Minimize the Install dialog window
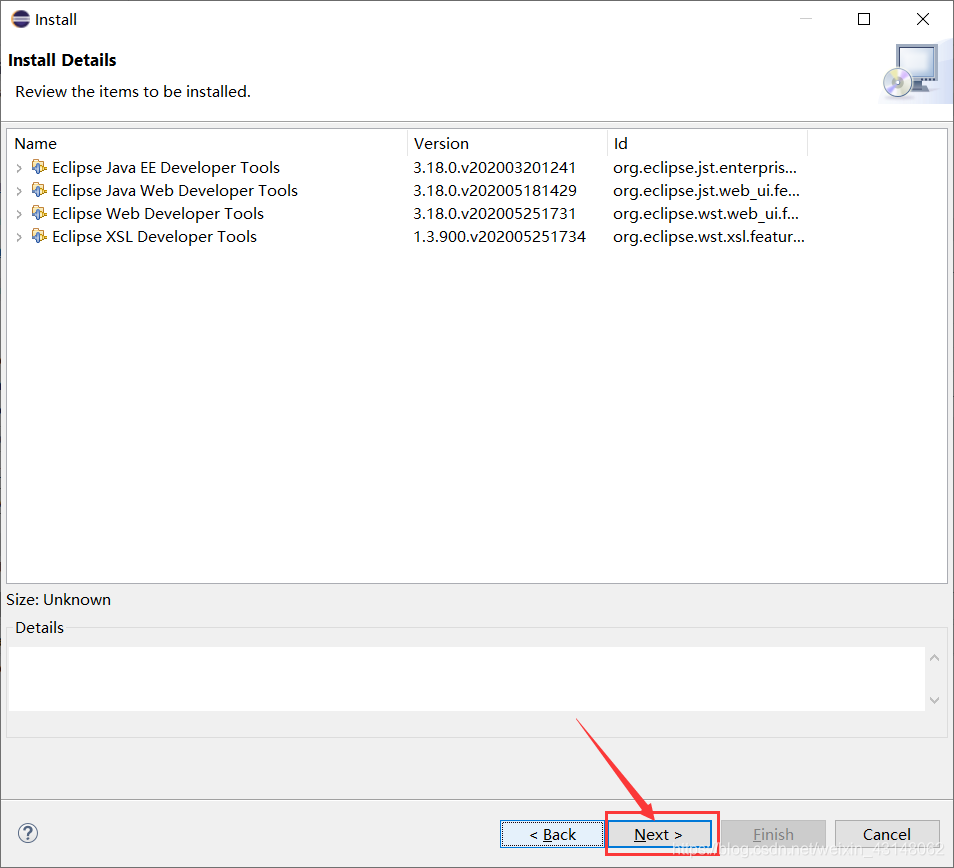This screenshot has width=954, height=868. coord(806,19)
